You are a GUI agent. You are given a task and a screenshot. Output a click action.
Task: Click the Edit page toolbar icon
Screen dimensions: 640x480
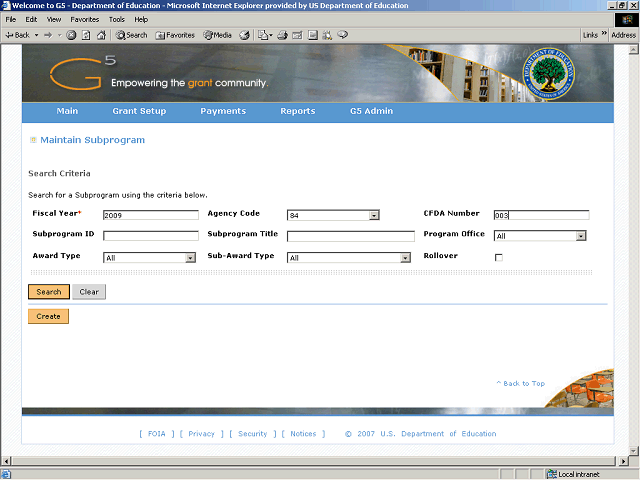pyautogui.click(x=297, y=35)
